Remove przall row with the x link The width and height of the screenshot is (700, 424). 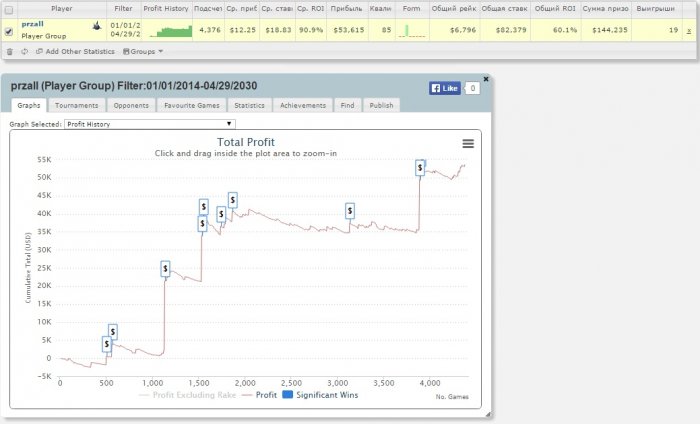[689, 30]
